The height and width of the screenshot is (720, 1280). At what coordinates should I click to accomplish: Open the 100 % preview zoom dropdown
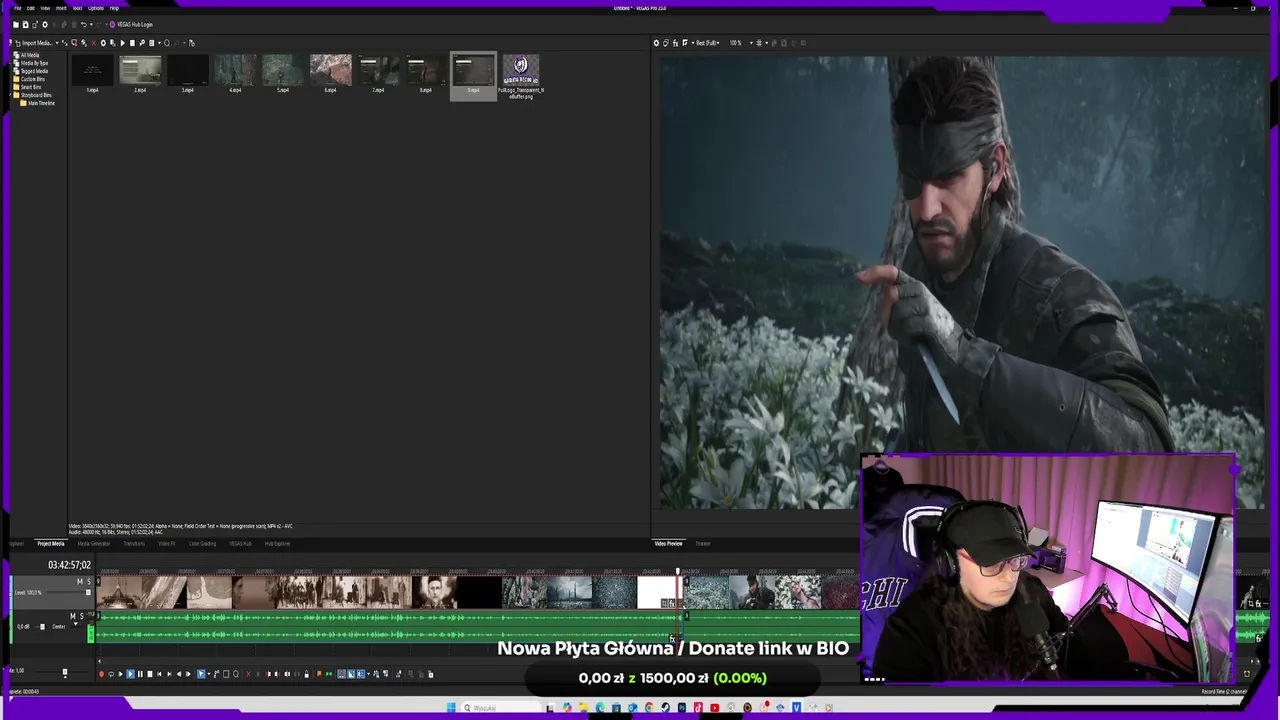tap(740, 43)
